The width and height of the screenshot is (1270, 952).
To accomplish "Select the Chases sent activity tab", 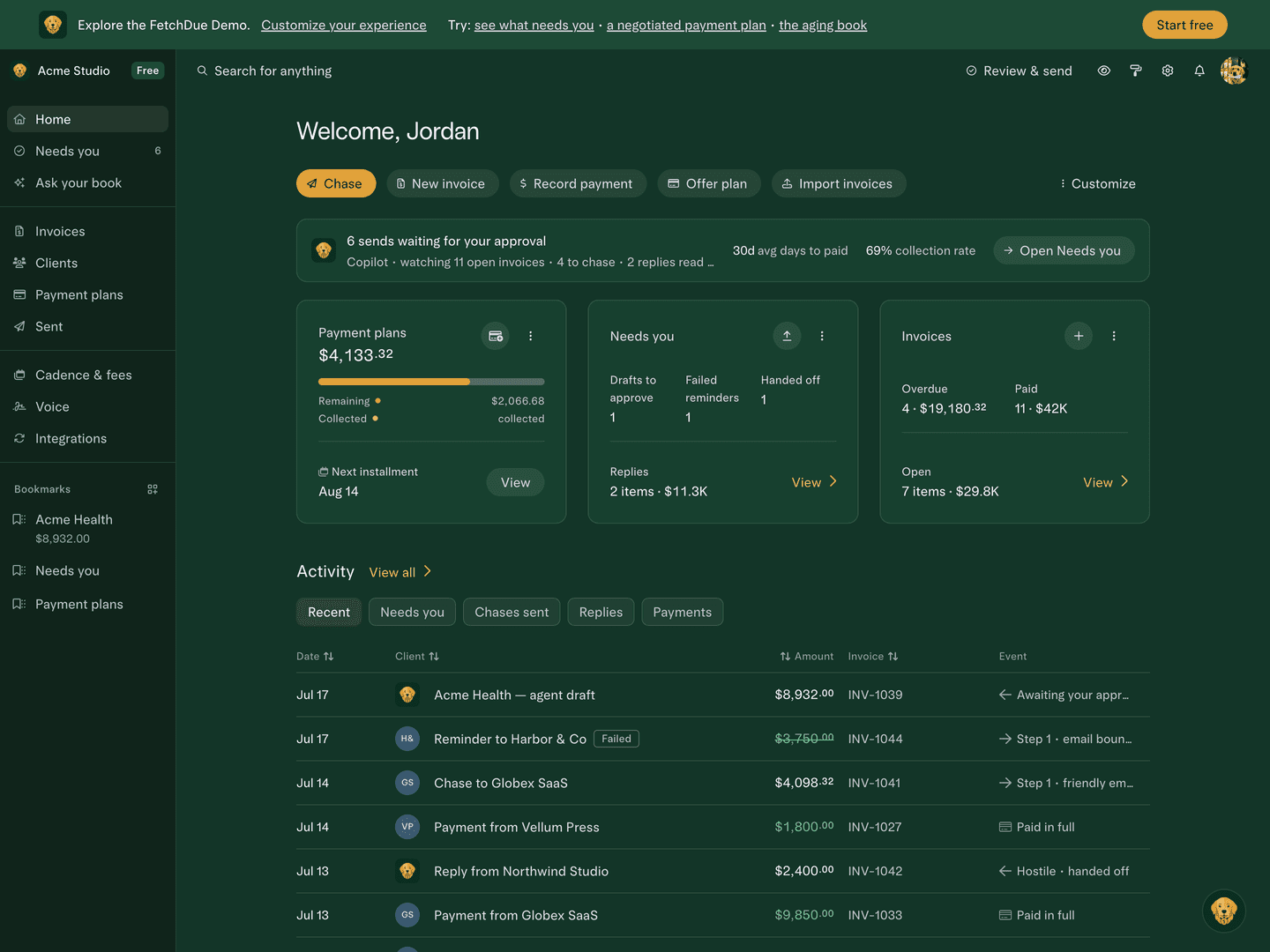I will click(512, 612).
